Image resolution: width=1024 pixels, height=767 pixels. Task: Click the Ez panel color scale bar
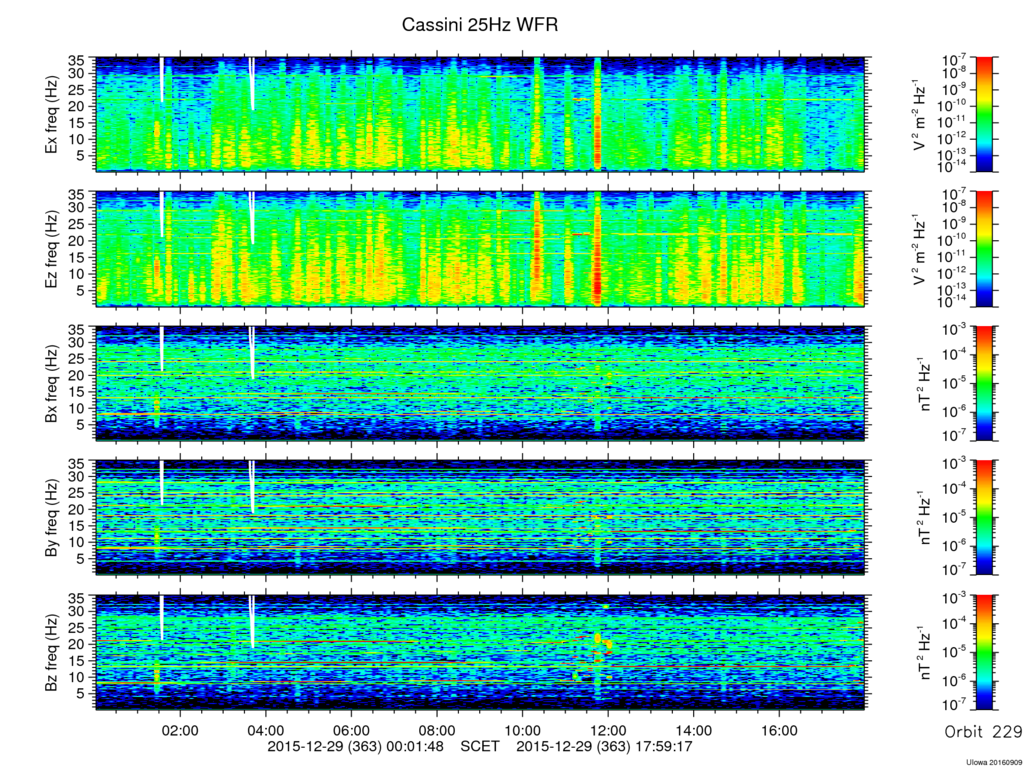tap(984, 249)
